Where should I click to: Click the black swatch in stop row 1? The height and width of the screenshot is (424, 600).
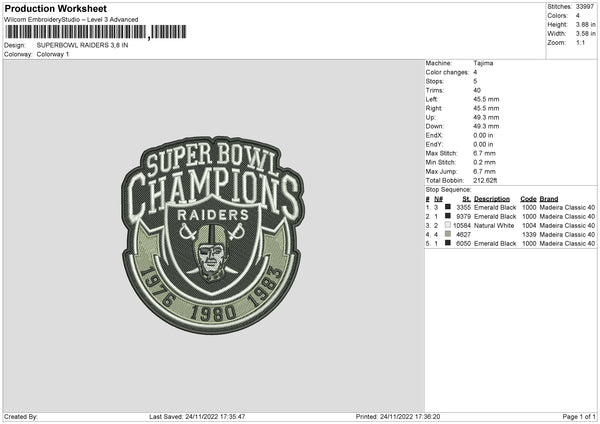click(x=448, y=207)
